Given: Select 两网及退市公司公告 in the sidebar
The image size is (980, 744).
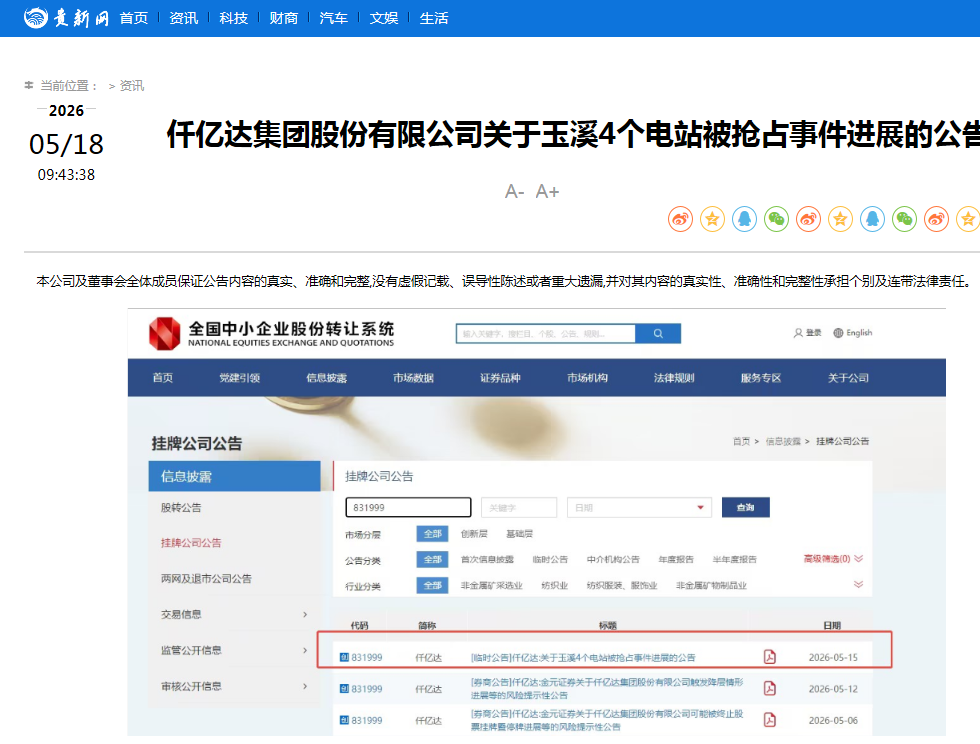Looking at the screenshot, I should pos(206,578).
